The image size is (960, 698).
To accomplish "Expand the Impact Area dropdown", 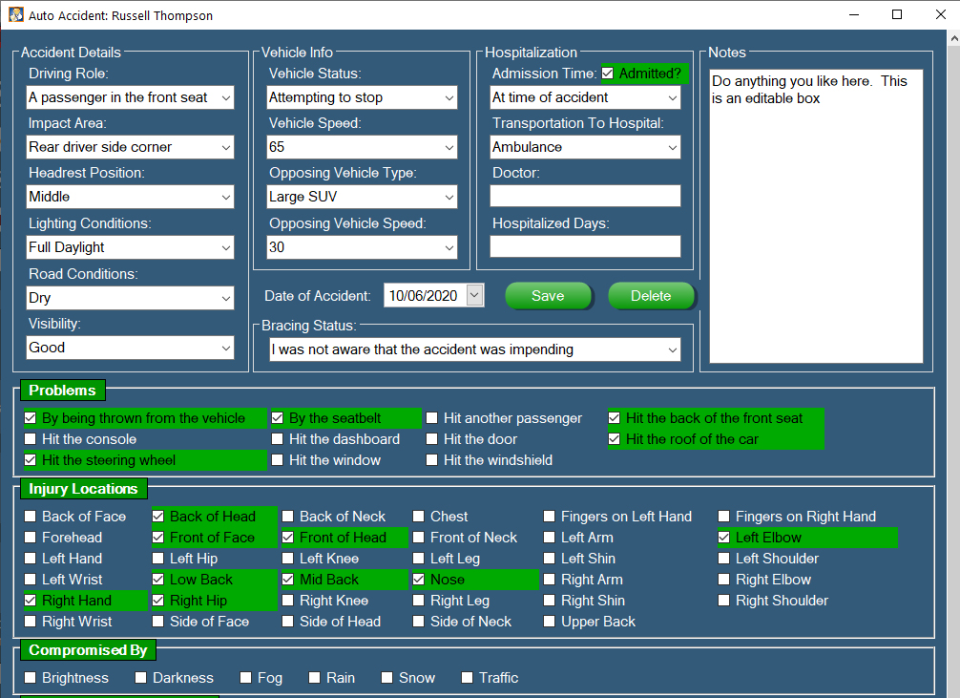I will (228, 147).
